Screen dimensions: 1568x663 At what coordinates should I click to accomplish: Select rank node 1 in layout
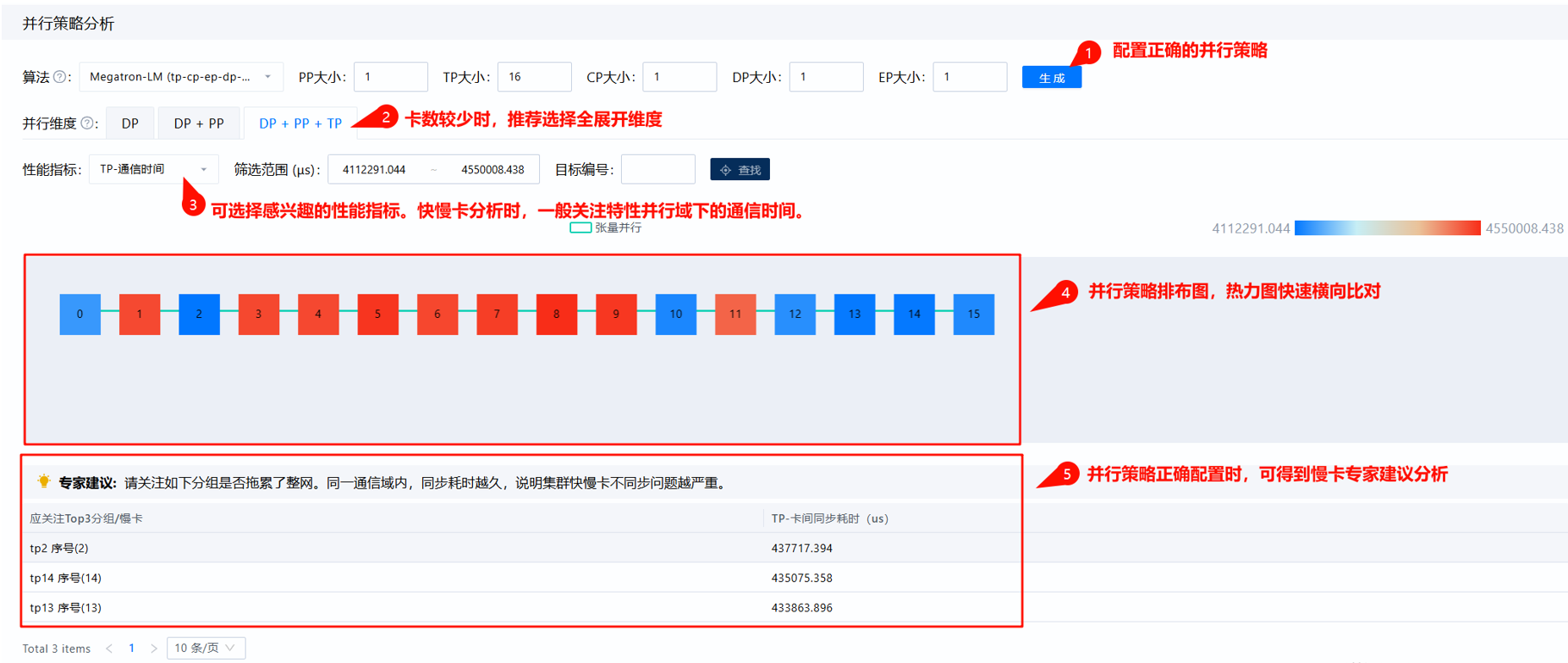[x=140, y=315]
